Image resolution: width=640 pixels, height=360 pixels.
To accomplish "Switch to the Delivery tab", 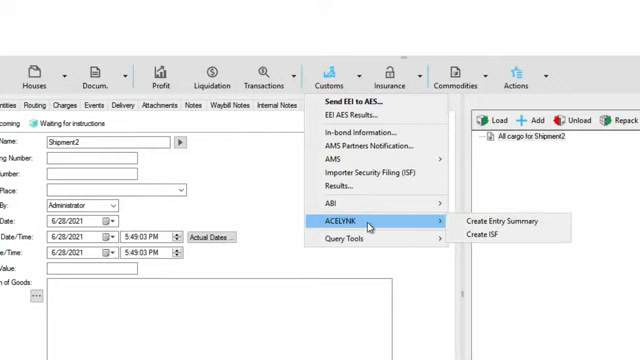I will pyautogui.click(x=123, y=105).
